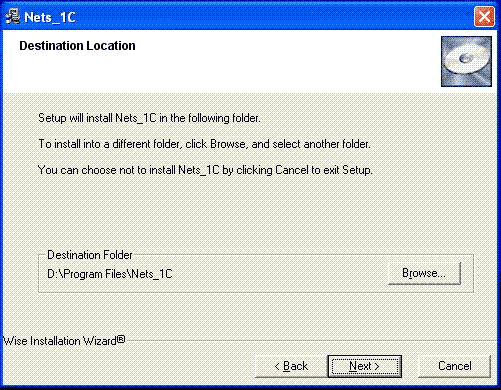Click the Destination Folder group label

coord(90,255)
